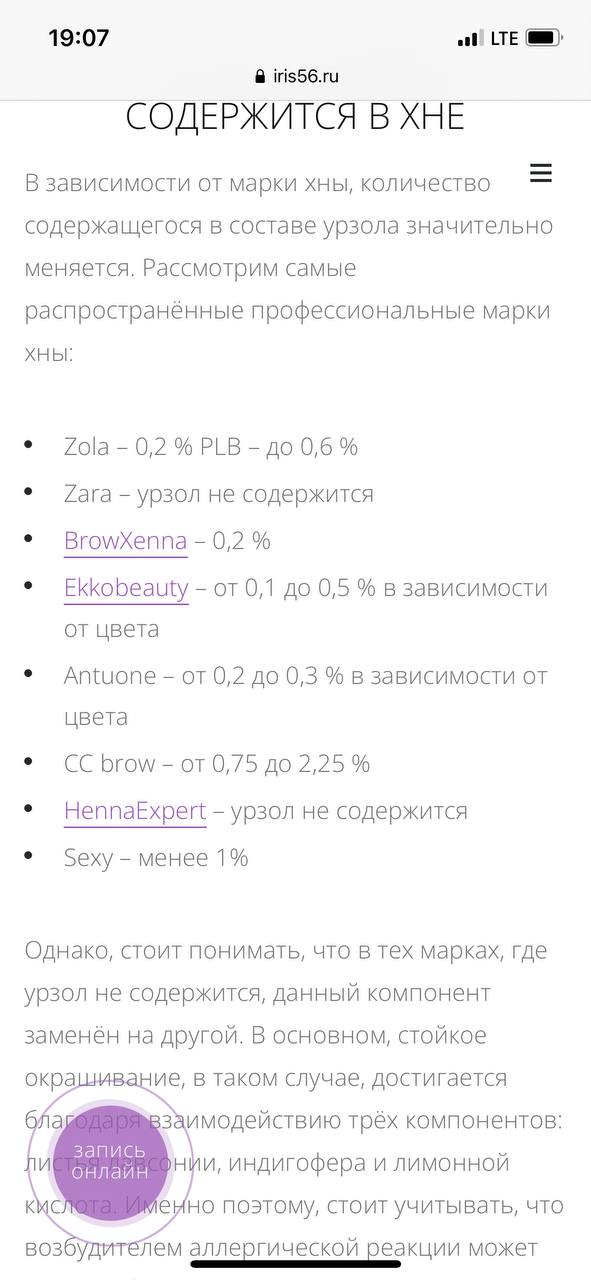Tap the round «запись онлайн» button
The height and width of the screenshot is (1280, 591).
pos(109,1162)
